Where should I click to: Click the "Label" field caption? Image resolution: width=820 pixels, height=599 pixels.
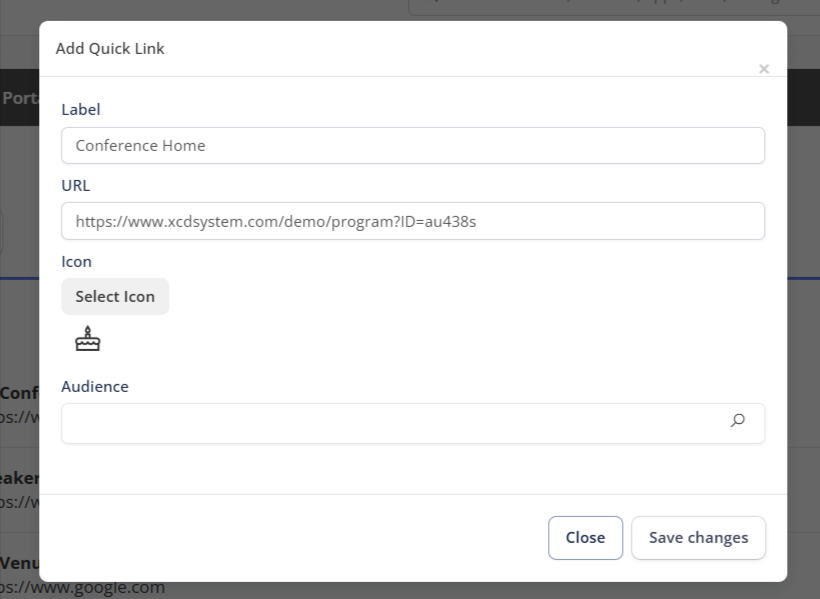click(81, 109)
